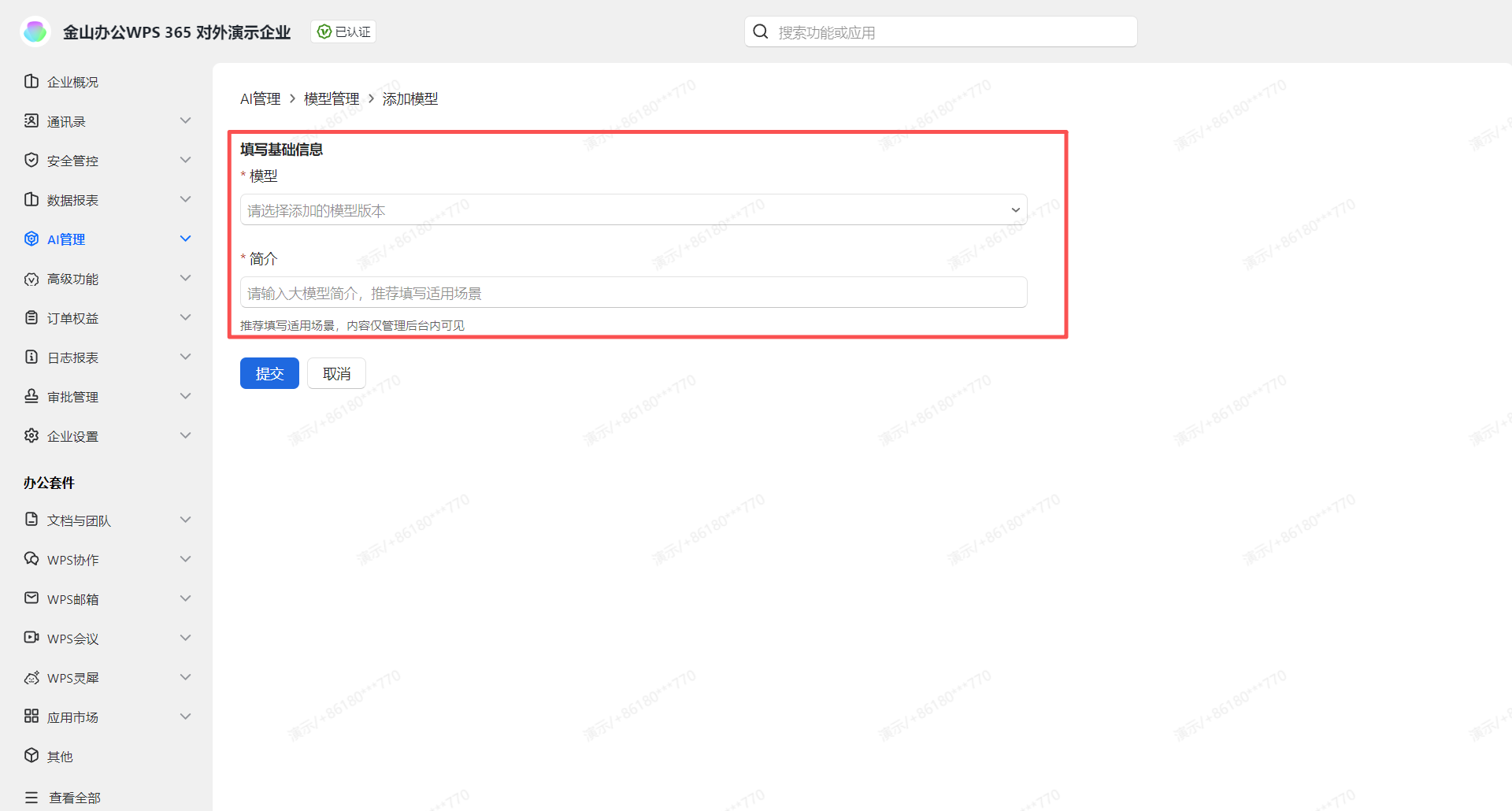This screenshot has height=811, width=1512.
Task: Expand the WPS邮箱 chevron
Action: pos(186,598)
